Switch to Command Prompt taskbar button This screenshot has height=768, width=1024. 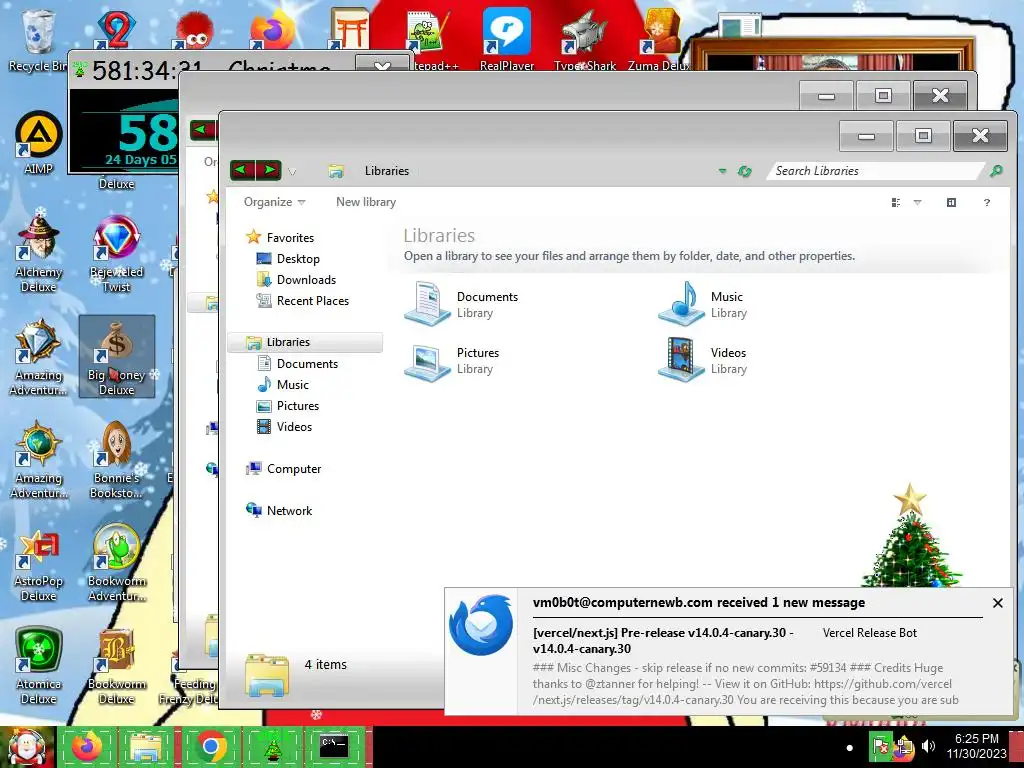point(334,746)
